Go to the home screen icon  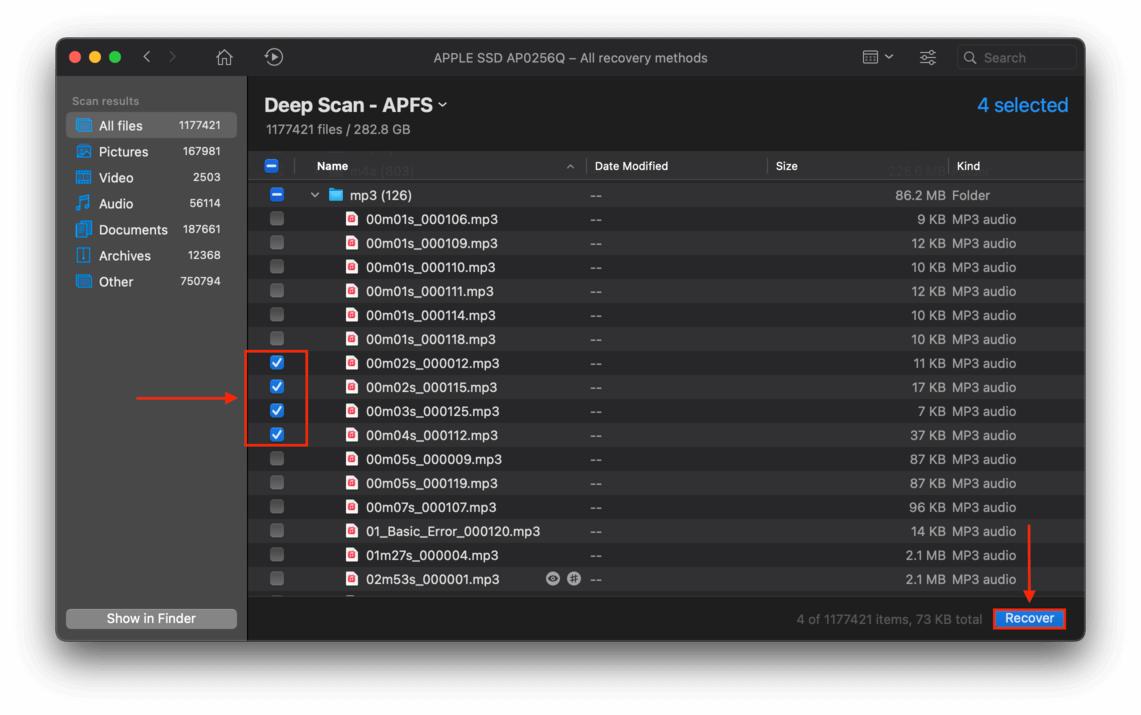[x=224, y=57]
